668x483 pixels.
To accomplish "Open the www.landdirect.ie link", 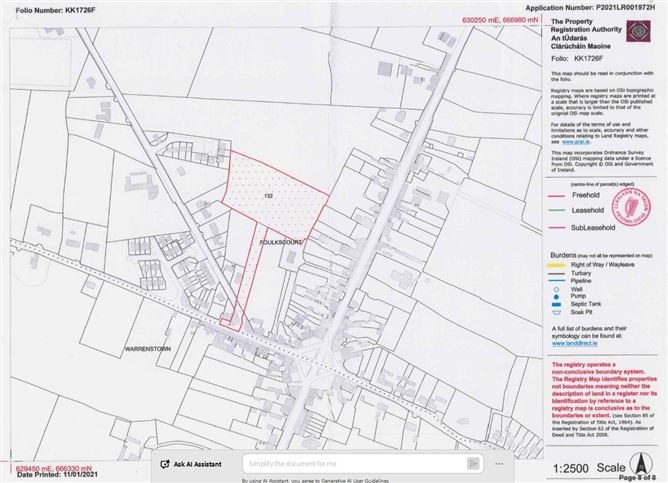I will tap(574, 343).
